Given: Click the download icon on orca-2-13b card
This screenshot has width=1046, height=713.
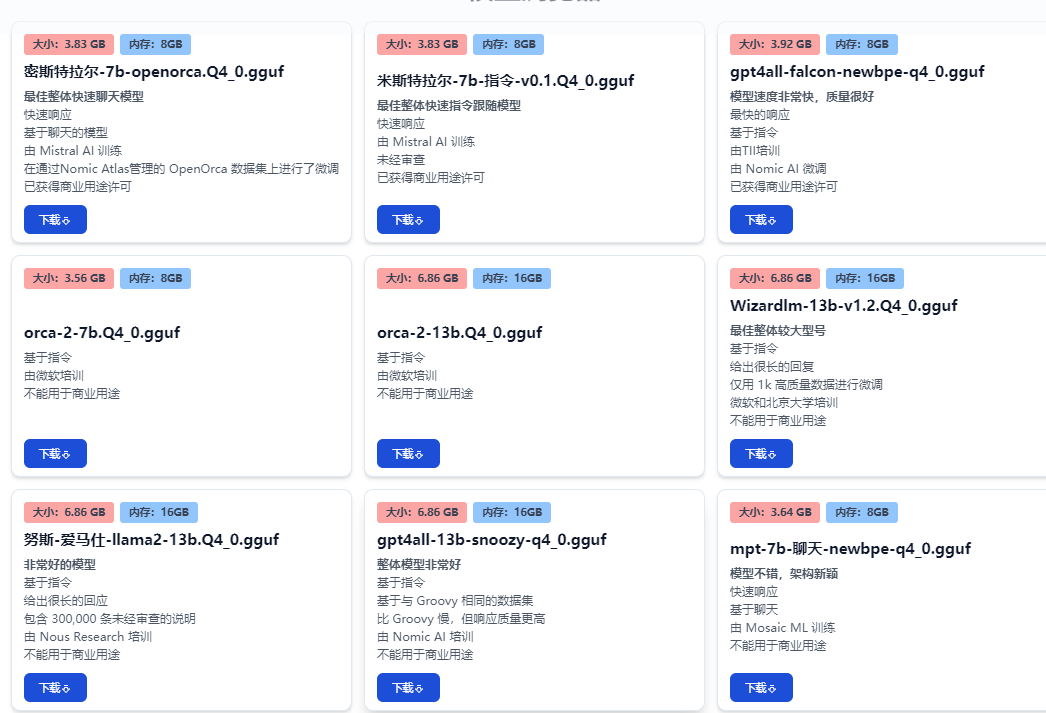Looking at the screenshot, I should coord(420,453).
